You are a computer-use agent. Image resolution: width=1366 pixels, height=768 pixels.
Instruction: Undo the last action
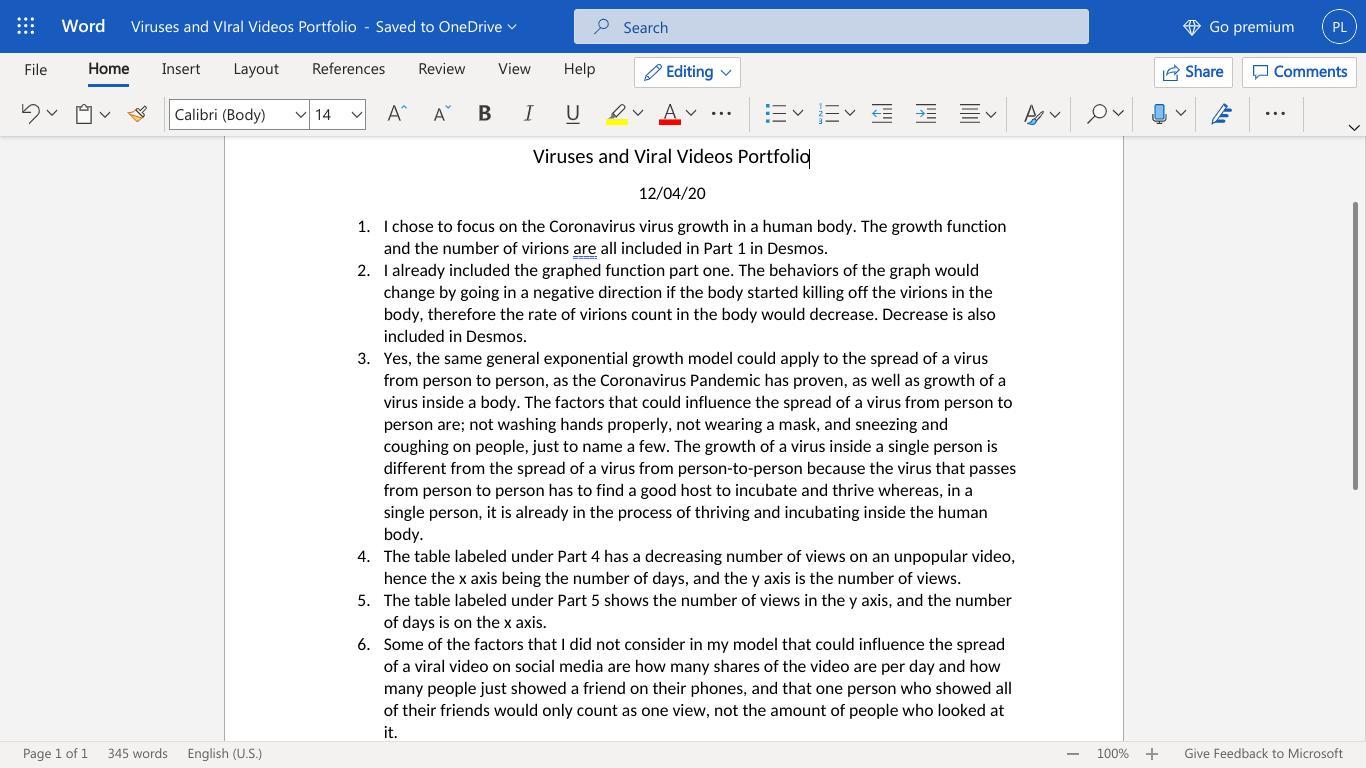[30, 114]
